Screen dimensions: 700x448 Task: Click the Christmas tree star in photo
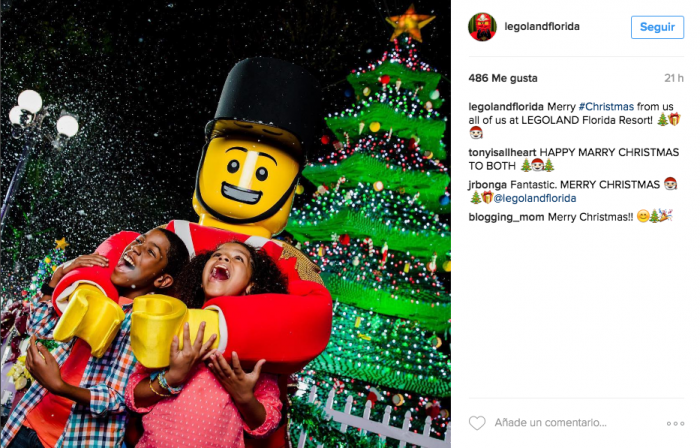coord(409,23)
